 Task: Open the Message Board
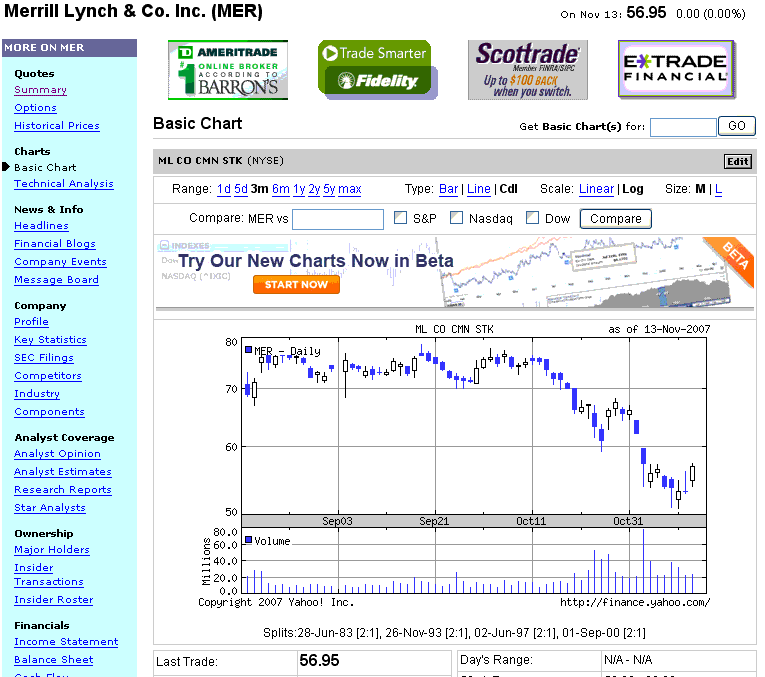tap(57, 280)
